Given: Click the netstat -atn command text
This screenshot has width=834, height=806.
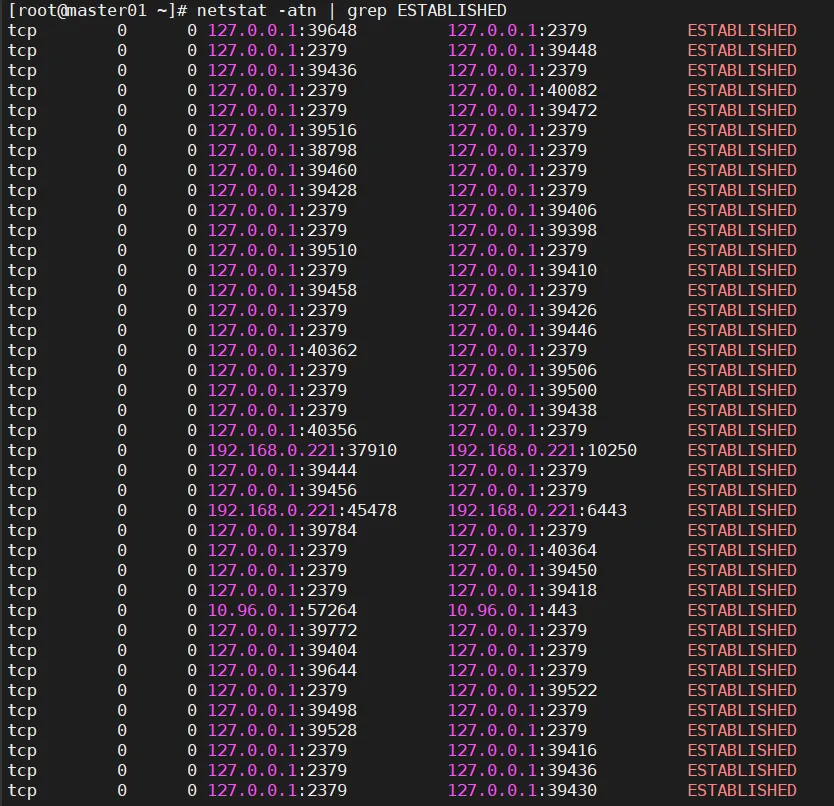Looking at the screenshot, I should click(x=256, y=10).
